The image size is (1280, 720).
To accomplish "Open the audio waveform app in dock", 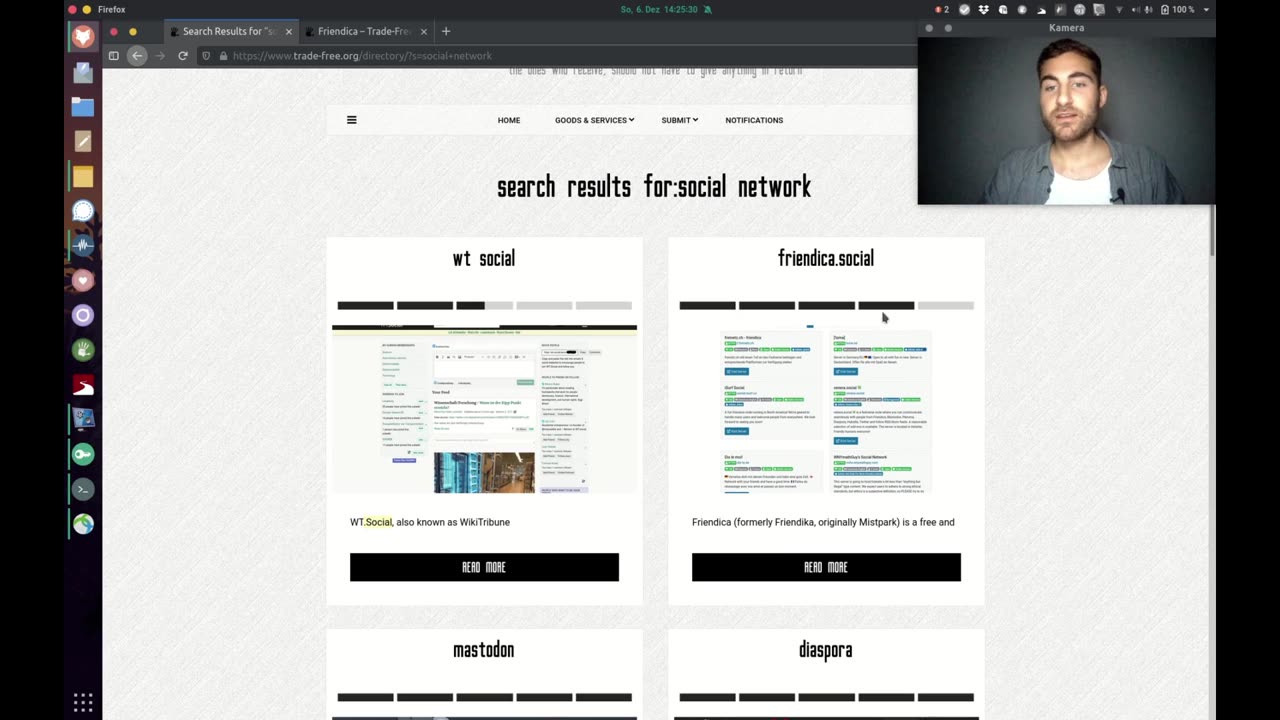I will [83, 246].
